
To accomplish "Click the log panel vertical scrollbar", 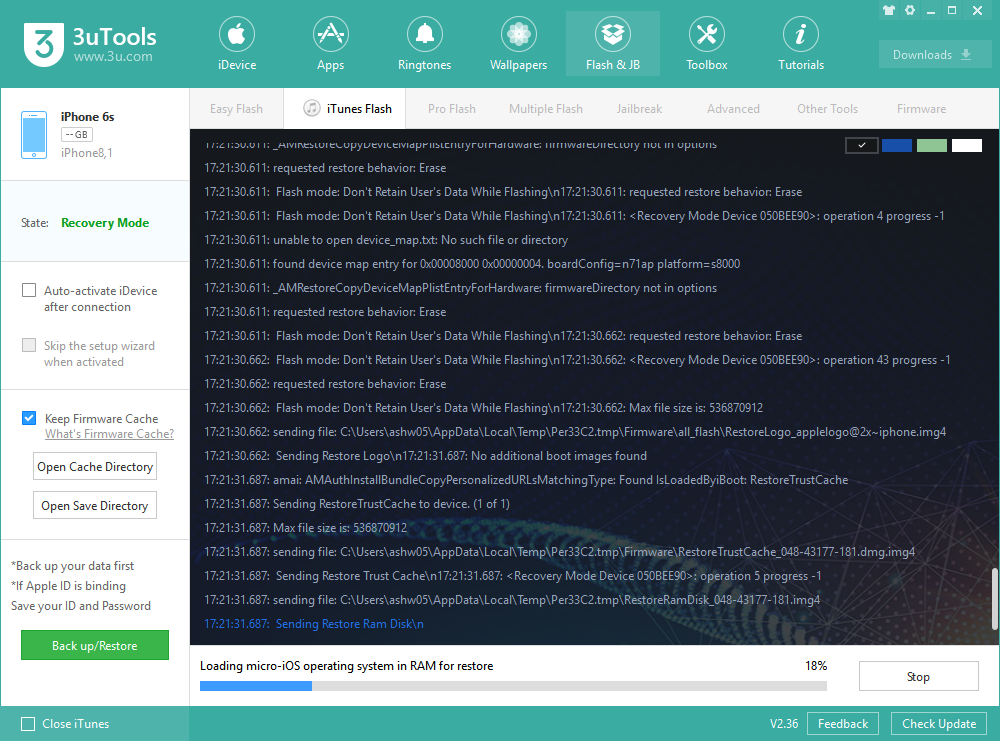I will coord(994,598).
